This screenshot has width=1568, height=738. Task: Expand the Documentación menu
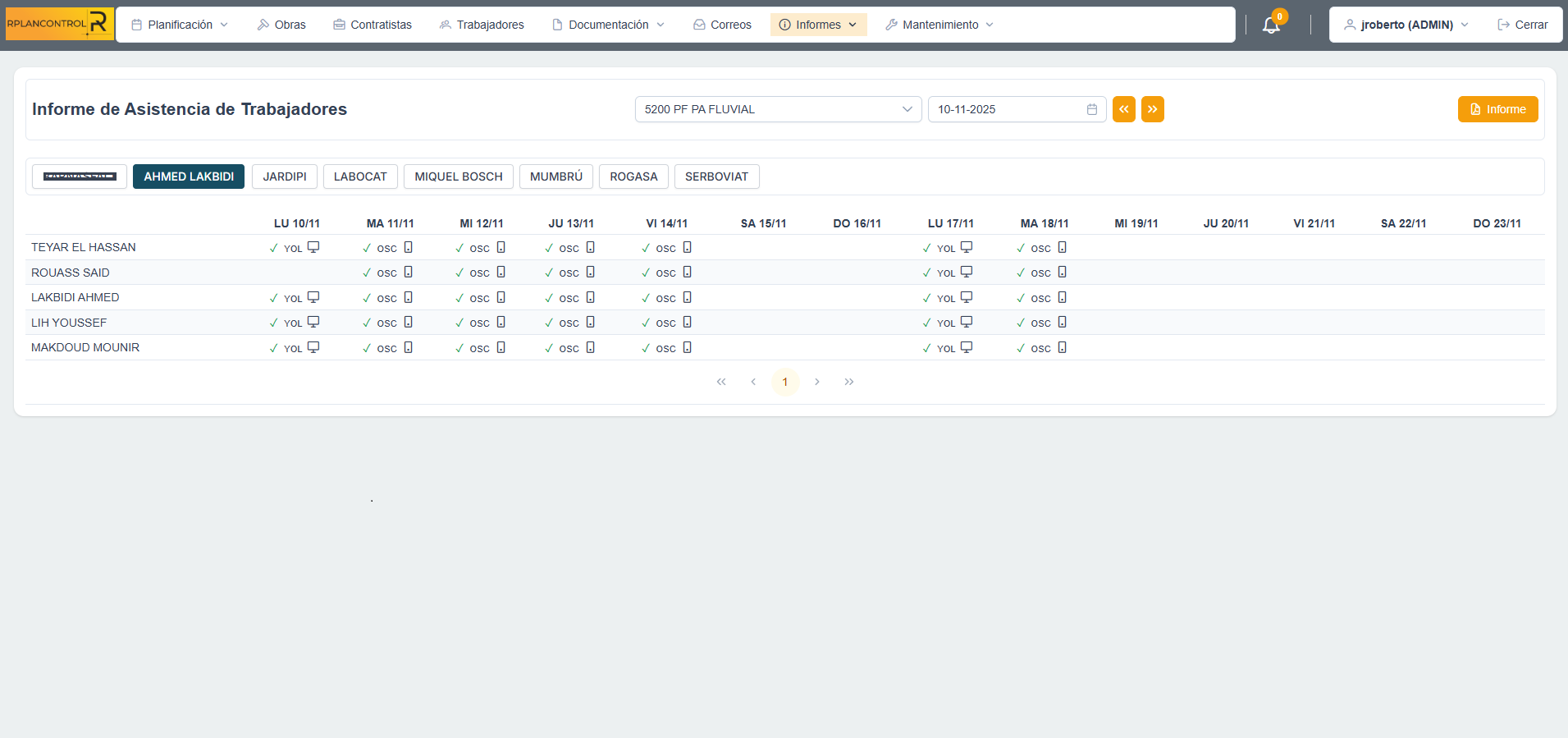pyautogui.click(x=608, y=25)
